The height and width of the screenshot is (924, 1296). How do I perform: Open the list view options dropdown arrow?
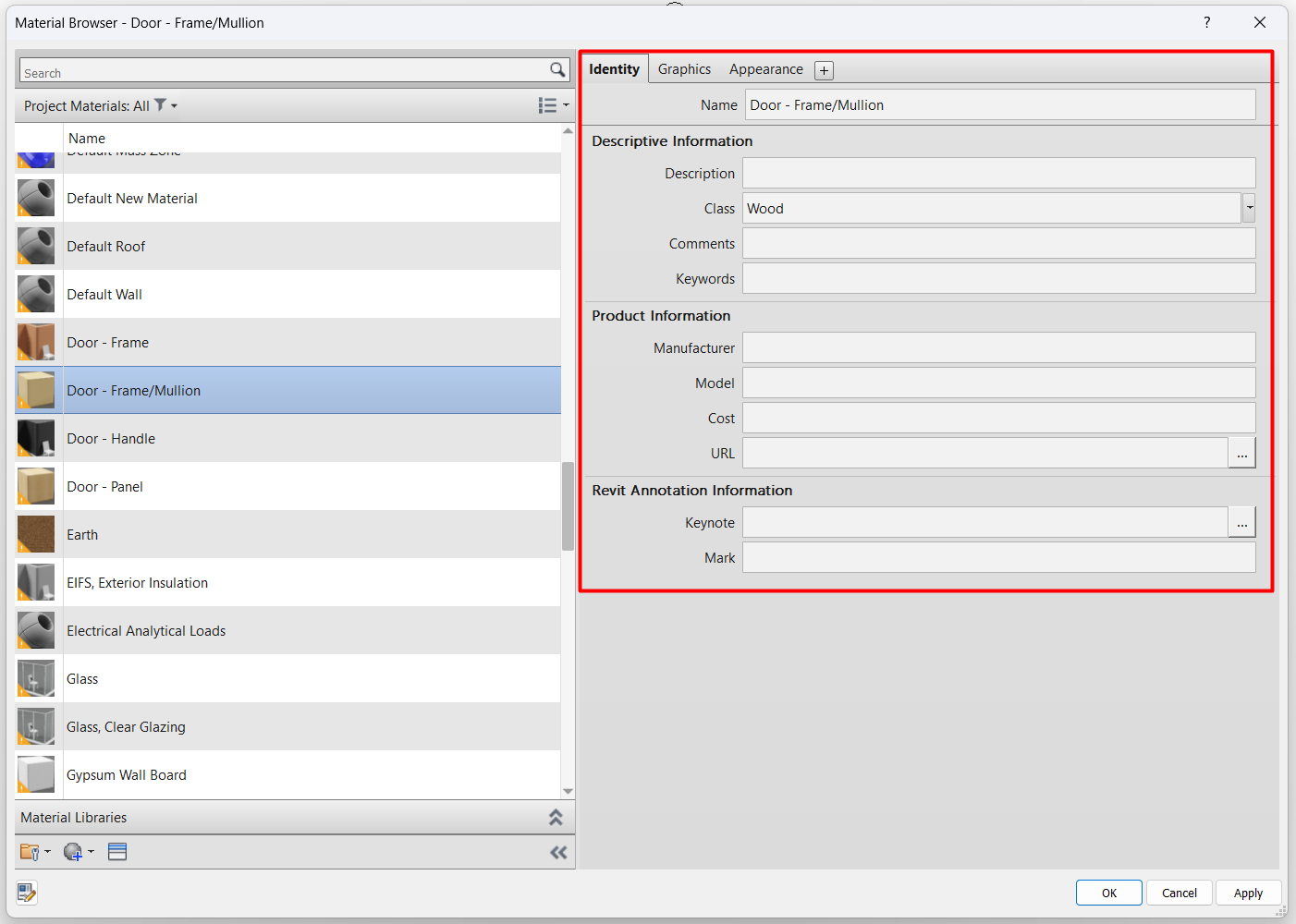tap(566, 105)
